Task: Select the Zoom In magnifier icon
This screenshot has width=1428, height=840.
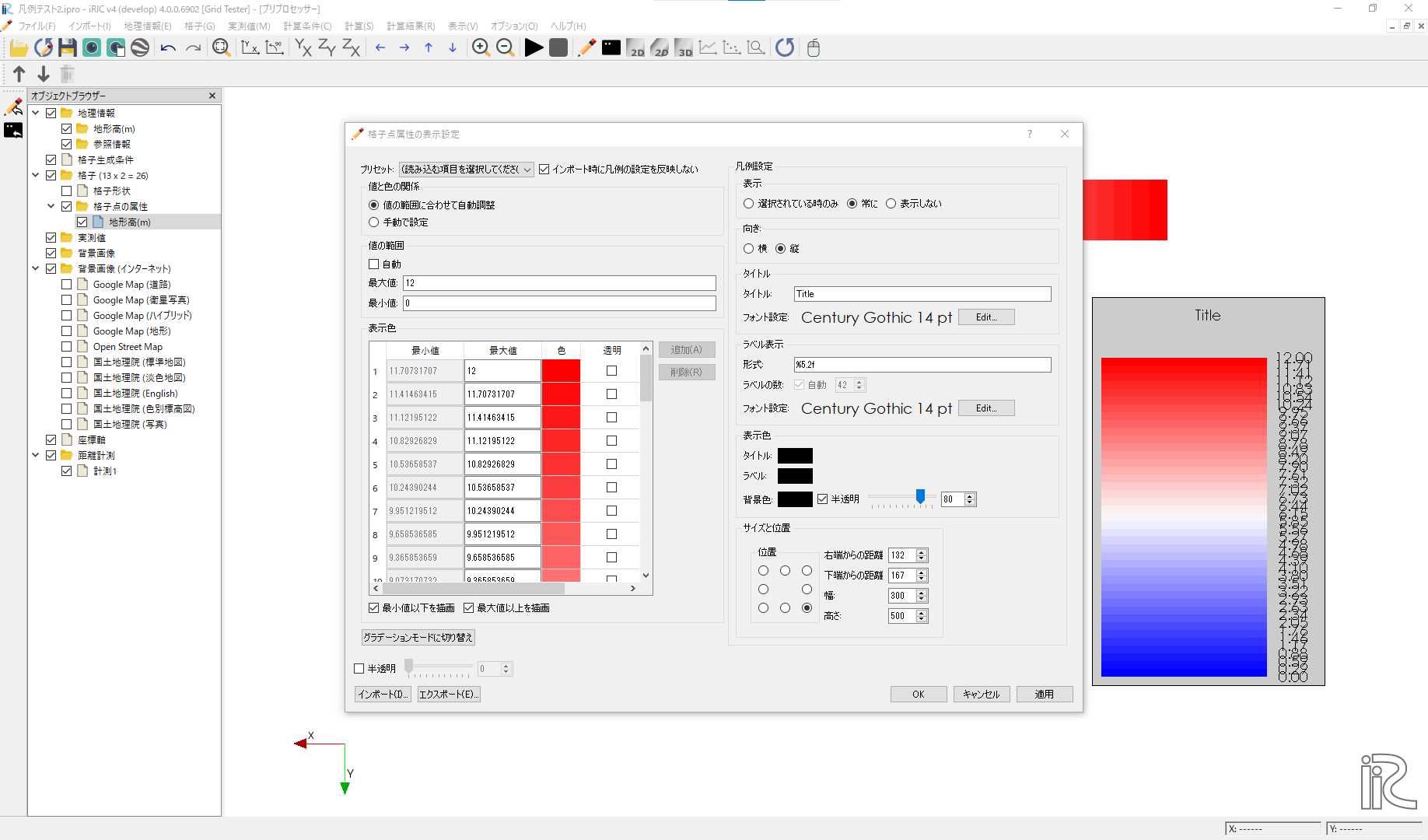Action: coord(481,47)
